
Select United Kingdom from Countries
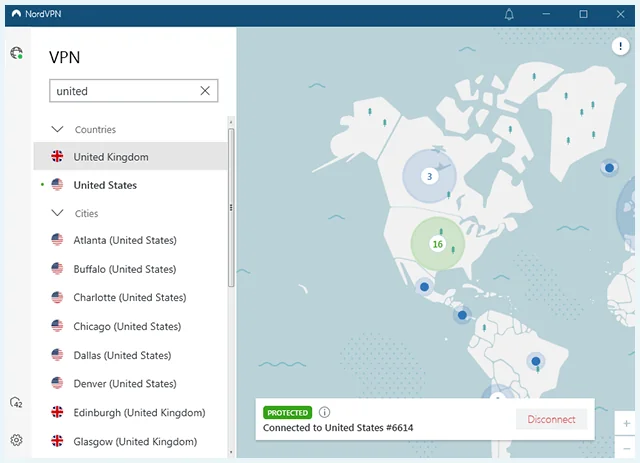coord(130,156)
